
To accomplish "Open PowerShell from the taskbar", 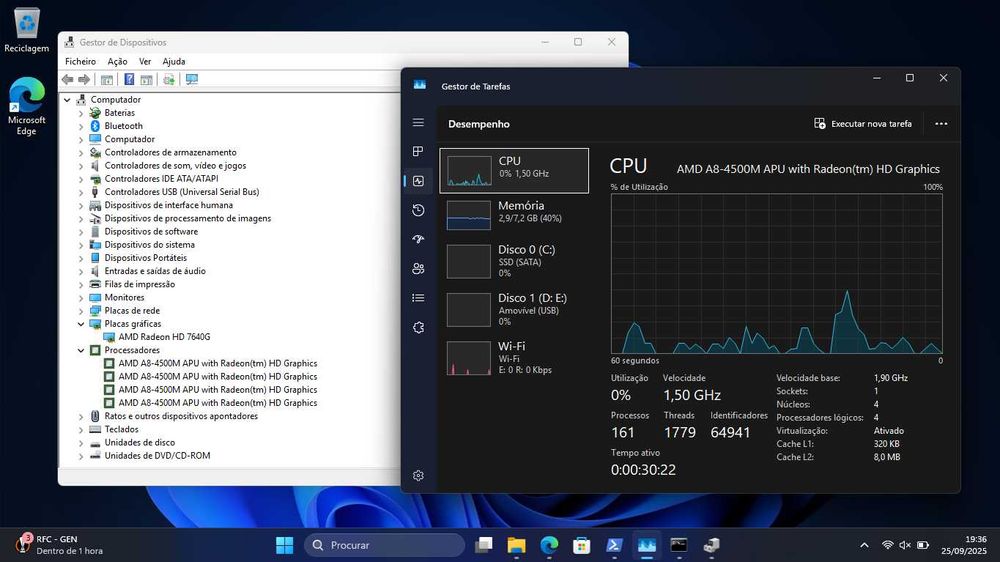I will click(x=614, y=545).
